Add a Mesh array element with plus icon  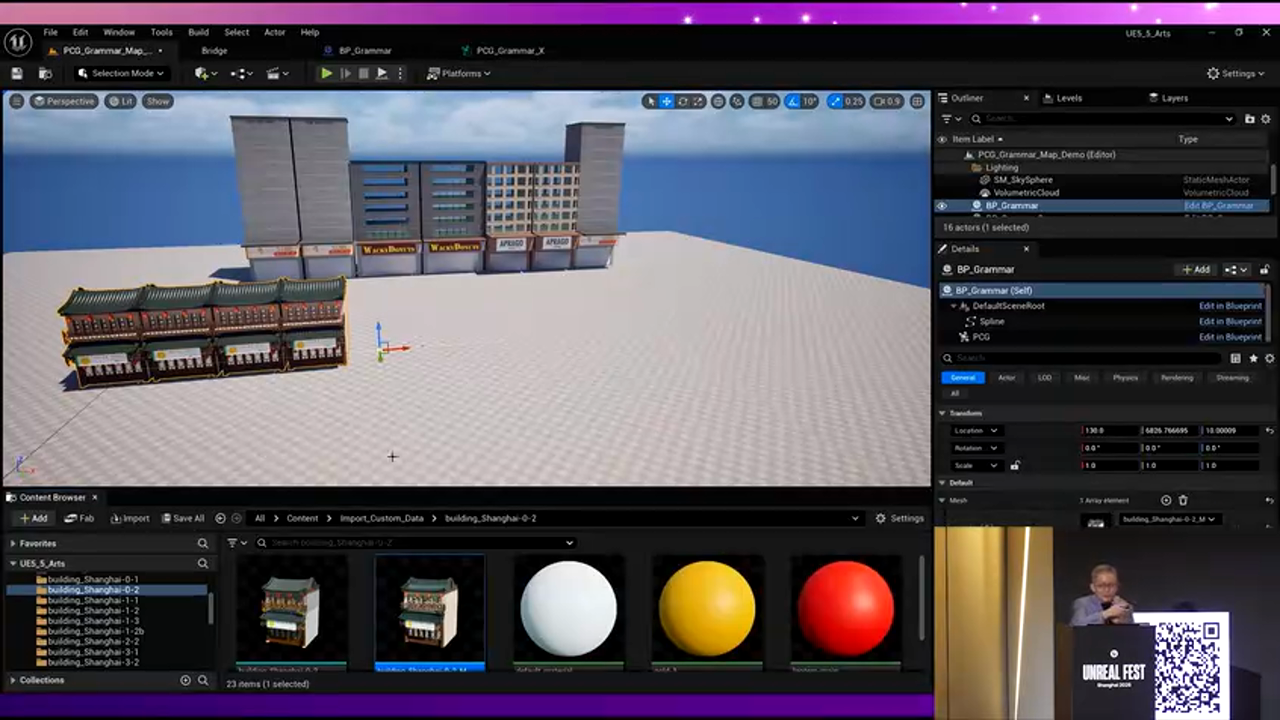point(1166,500)
